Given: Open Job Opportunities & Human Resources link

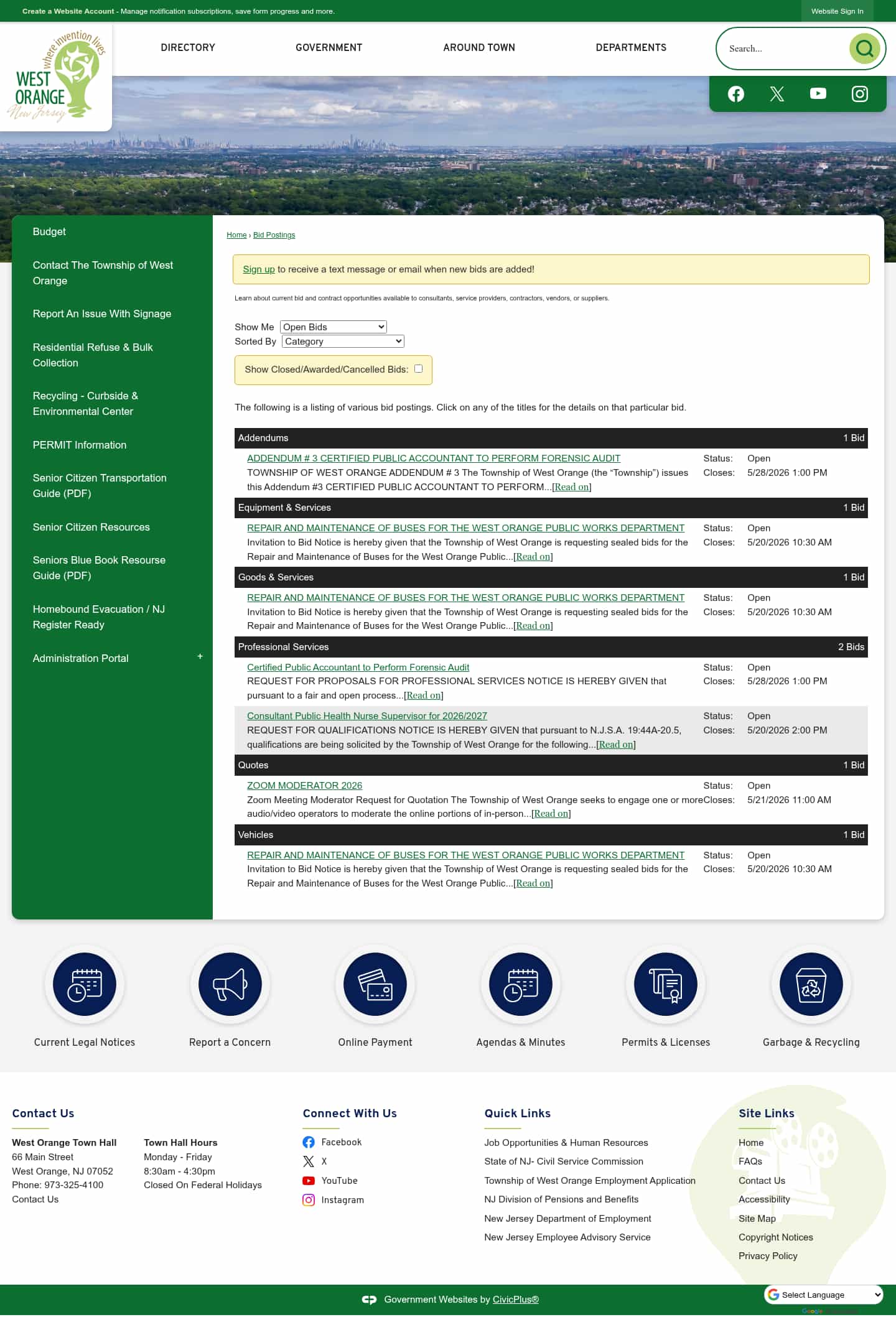Looking at the screenshot, I should [566, 1143].
